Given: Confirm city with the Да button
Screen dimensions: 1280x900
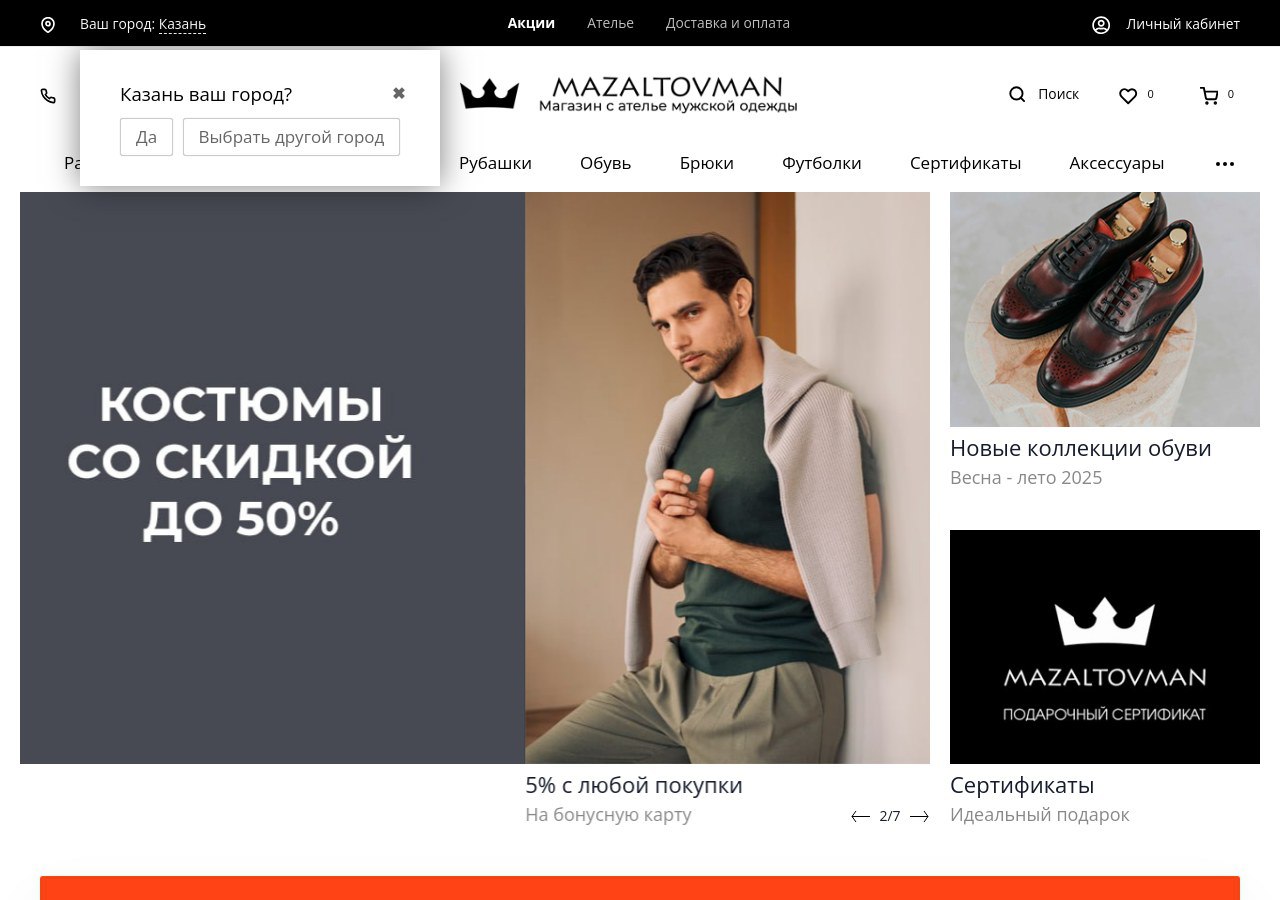Looking at the screenshot, I should pyautogui.click(x=146, y=137).
